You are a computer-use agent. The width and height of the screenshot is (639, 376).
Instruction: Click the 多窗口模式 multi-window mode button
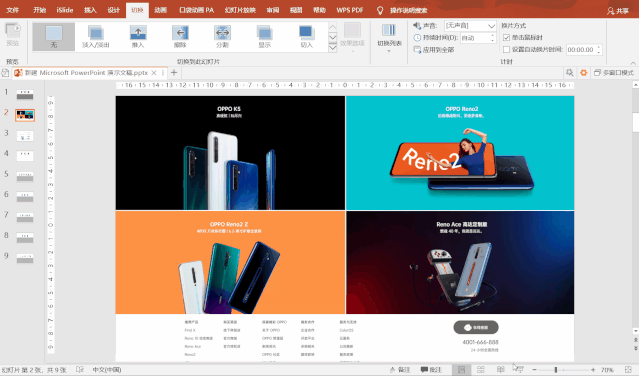(614, 73)
